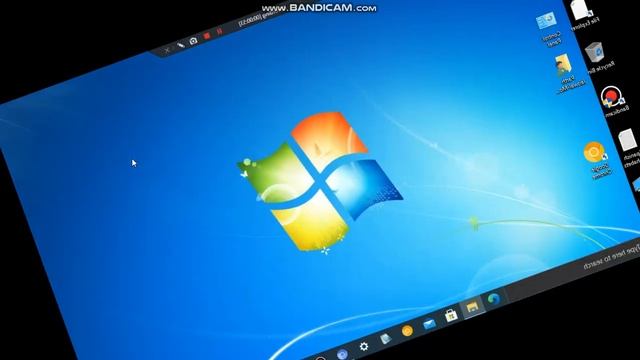This screenshot has height=360, width=640.
Task: Open Microsoft Store from the taskbar
Action: [x=451, y=315]
